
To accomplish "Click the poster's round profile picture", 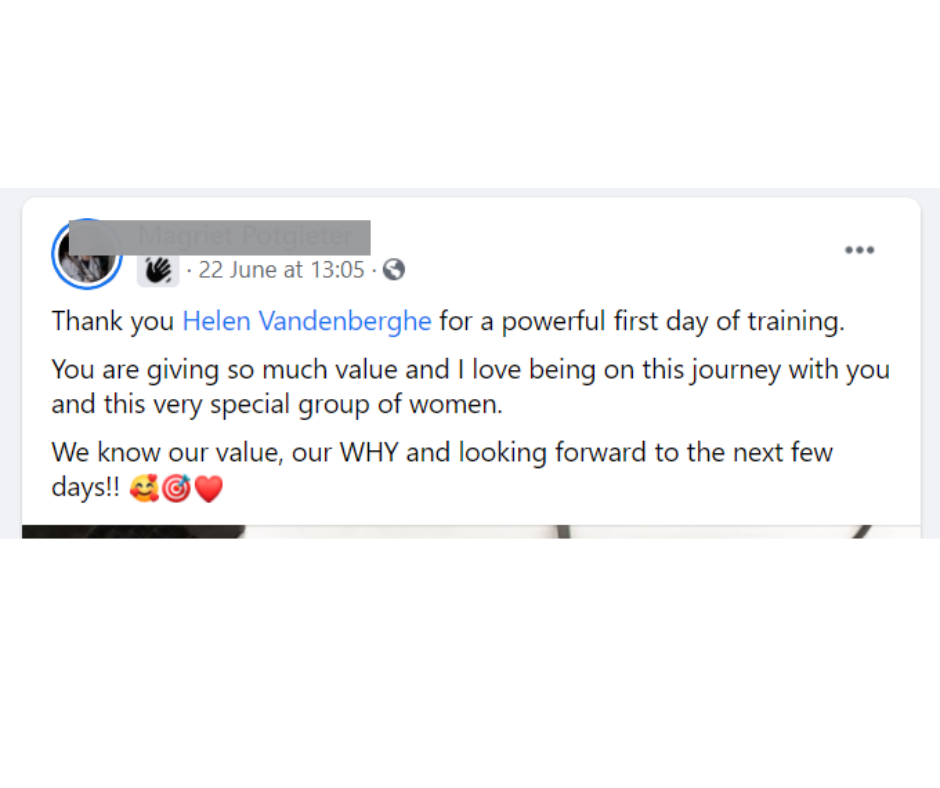I will (x=86, y=254).
